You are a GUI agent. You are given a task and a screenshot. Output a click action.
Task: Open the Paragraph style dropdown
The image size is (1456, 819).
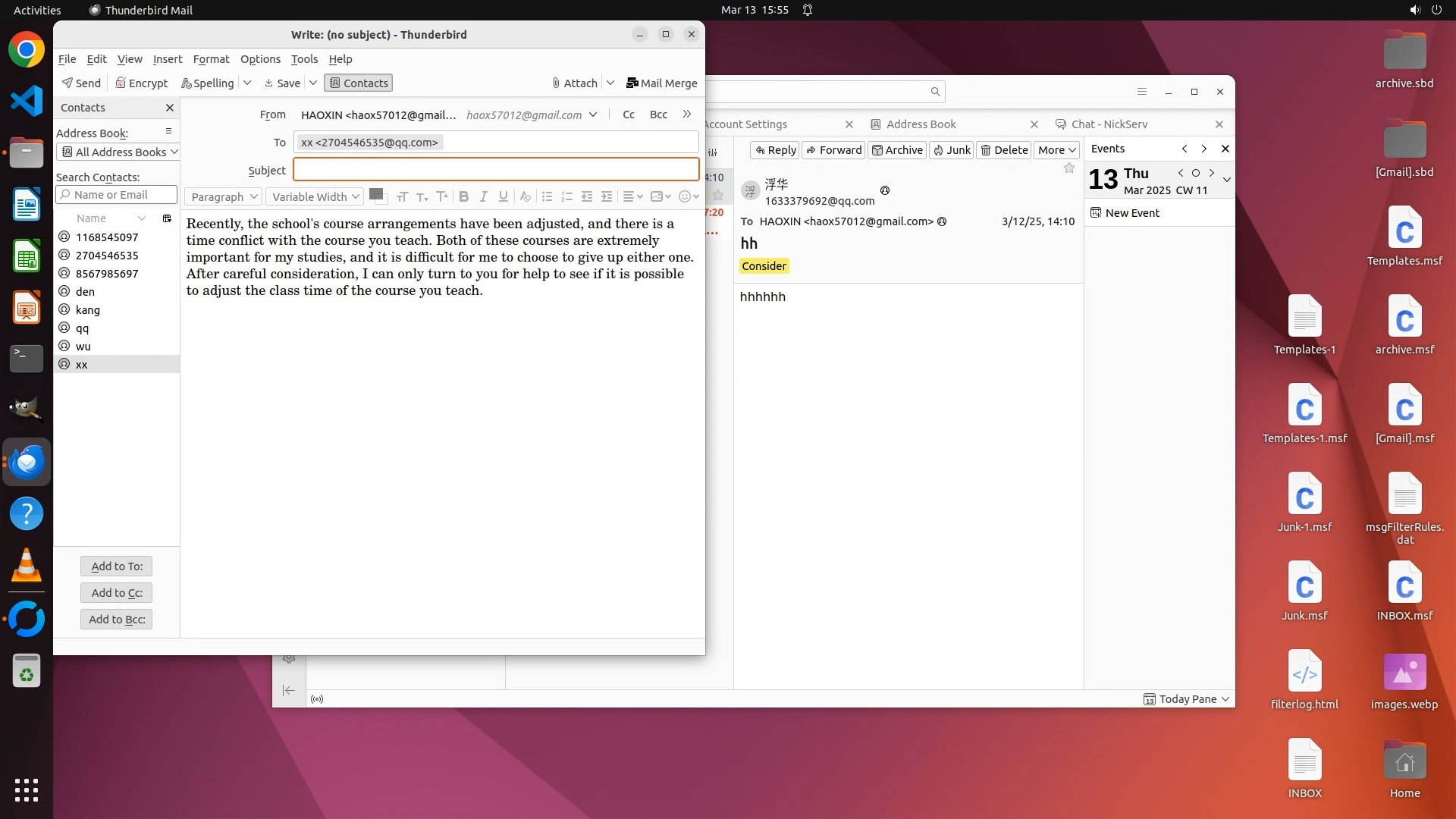click(x=224, y=196)
